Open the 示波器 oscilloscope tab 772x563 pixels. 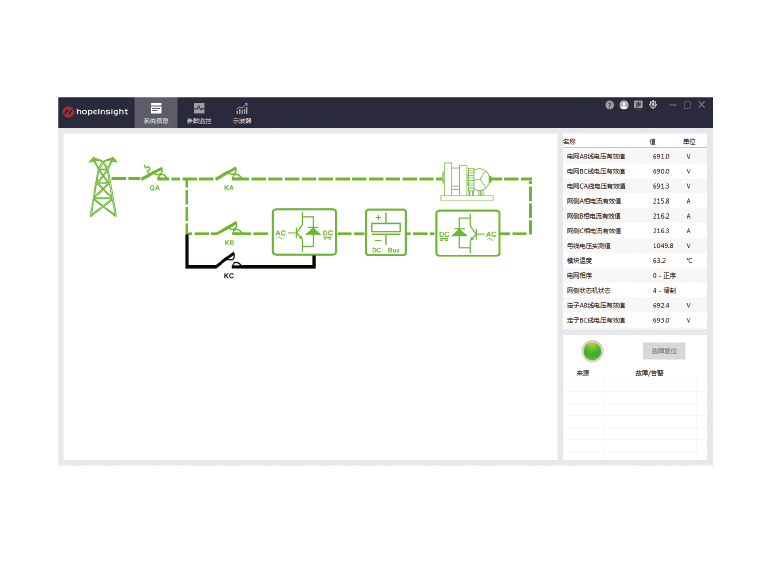(x=242, y=112)
